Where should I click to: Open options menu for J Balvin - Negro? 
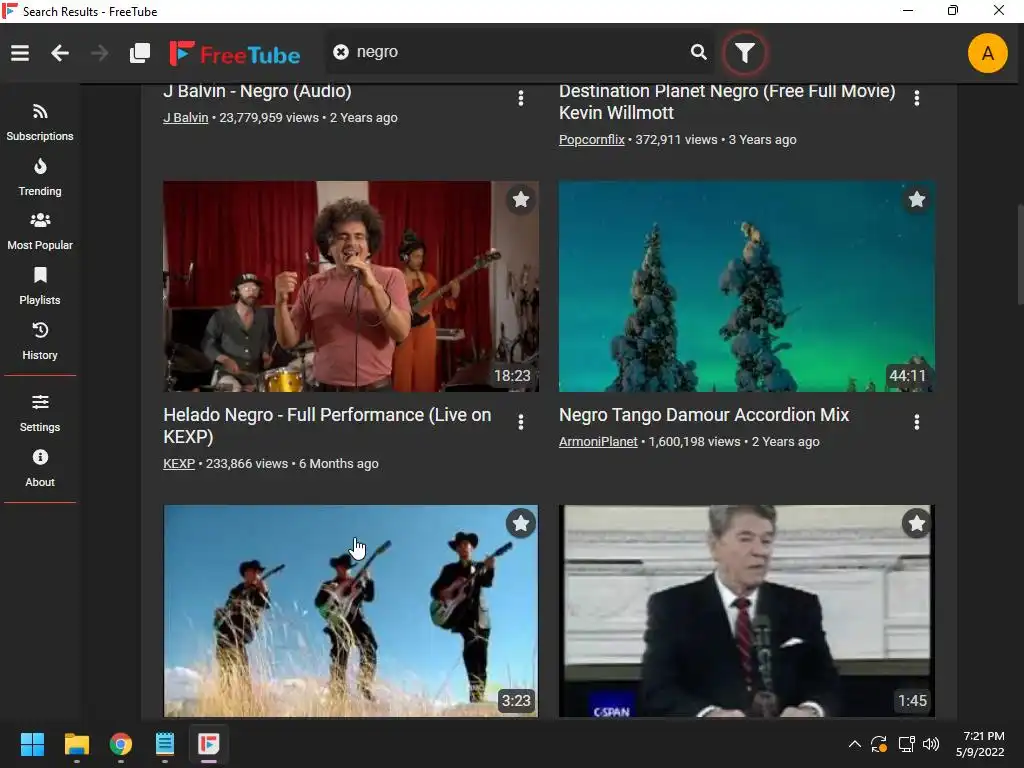point(520,98)
